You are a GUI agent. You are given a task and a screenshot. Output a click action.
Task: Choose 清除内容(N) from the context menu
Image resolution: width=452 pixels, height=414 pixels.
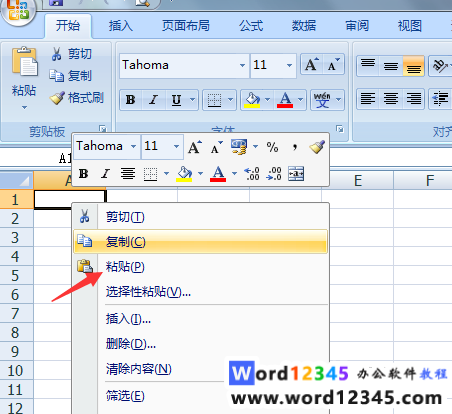click(201, 369)
